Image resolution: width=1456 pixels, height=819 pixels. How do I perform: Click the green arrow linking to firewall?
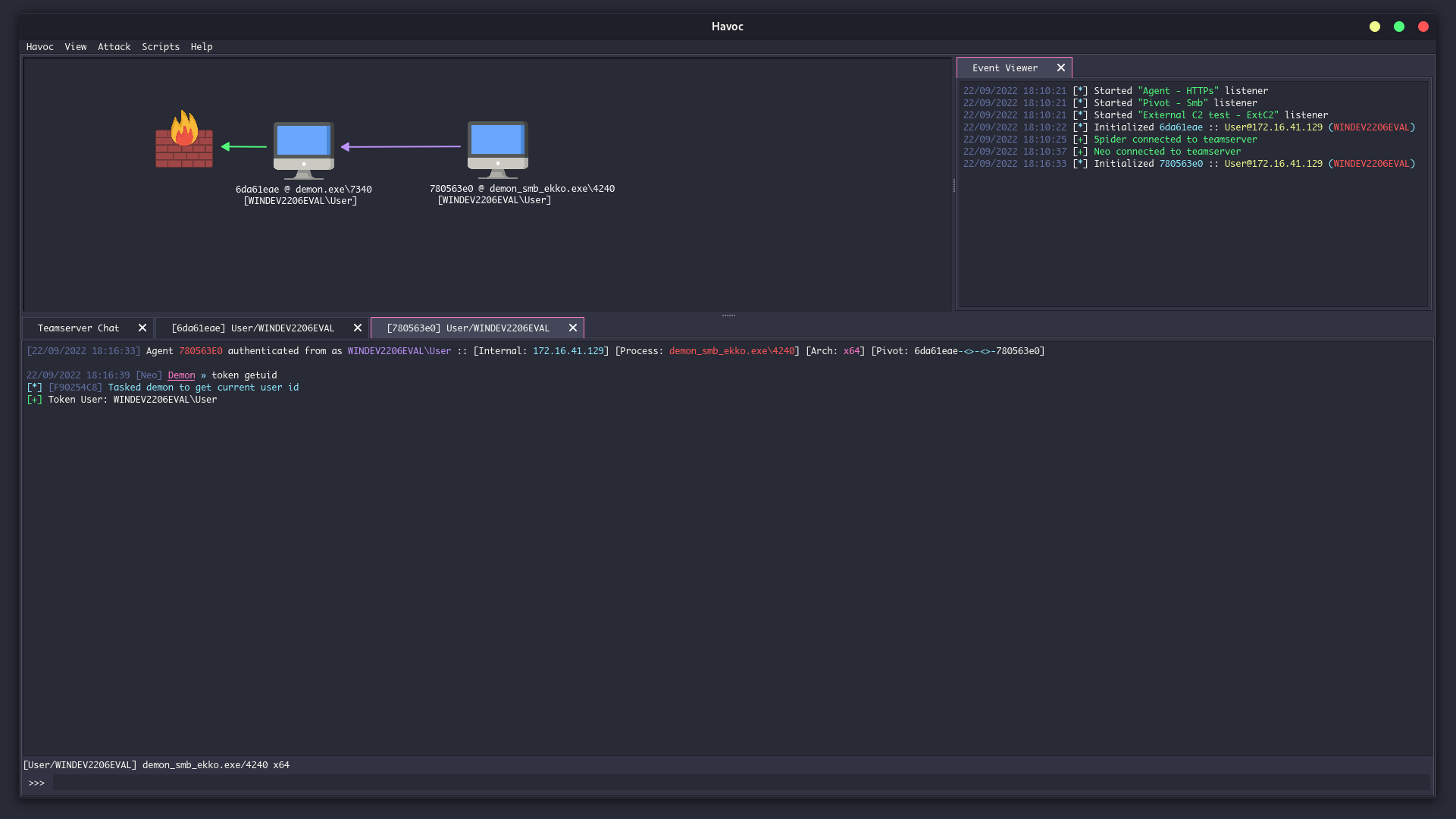tap(244, 147)
